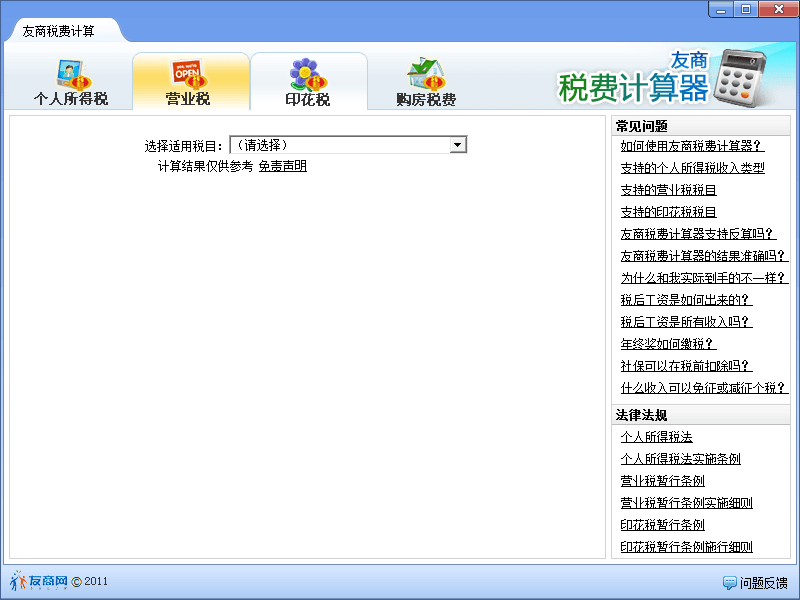Open 营业税暂行条例实施细则 link

(686, 503)
